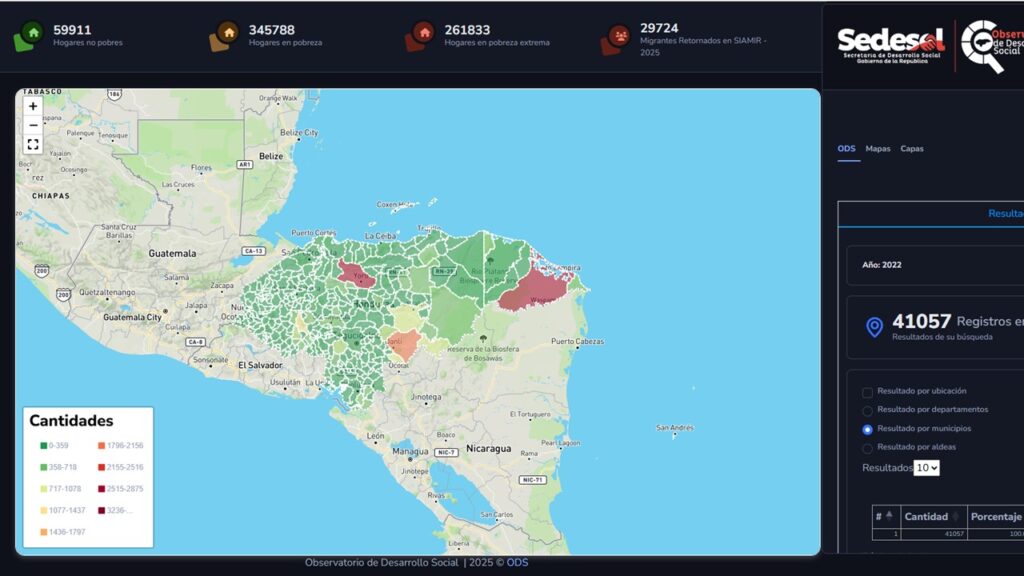Sort table by Cantidad column

[931, 516]
